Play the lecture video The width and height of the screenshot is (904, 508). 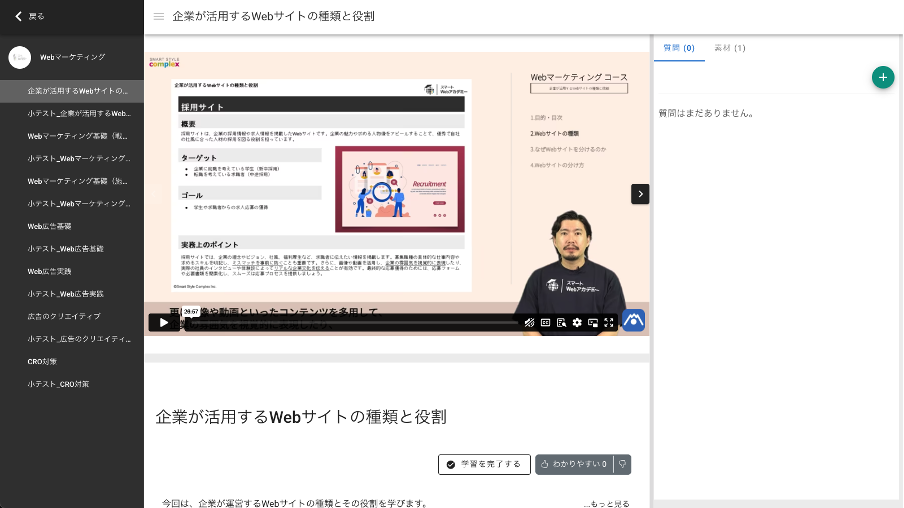tap(163, 322)
